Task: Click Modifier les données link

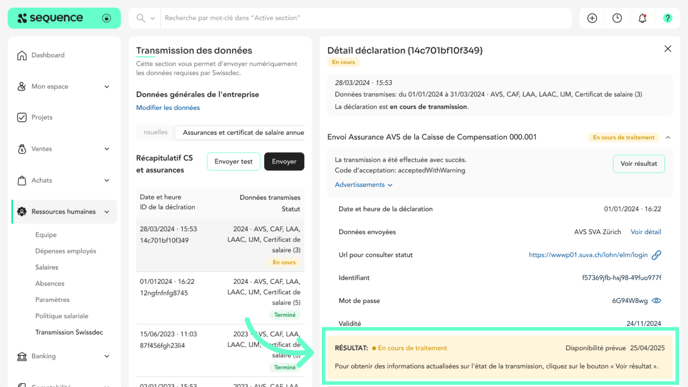Action: tap(168, 108)
